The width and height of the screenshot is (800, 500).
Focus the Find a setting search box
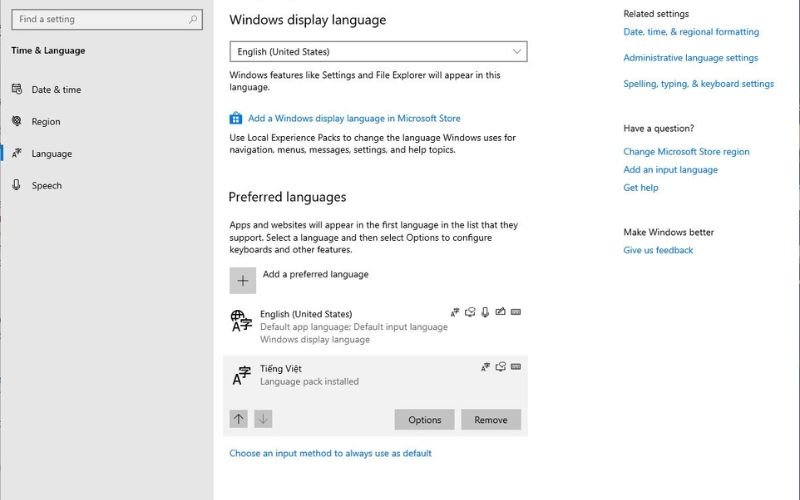pos(107,19)
